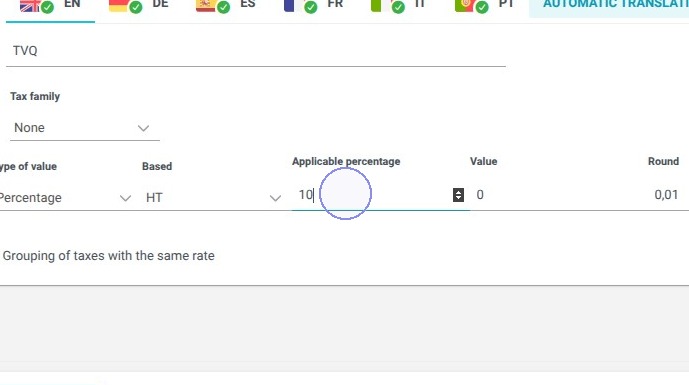Click the Portuguese flag icon
The width and height of the screenshot is (689, 385).
[464, 5]
